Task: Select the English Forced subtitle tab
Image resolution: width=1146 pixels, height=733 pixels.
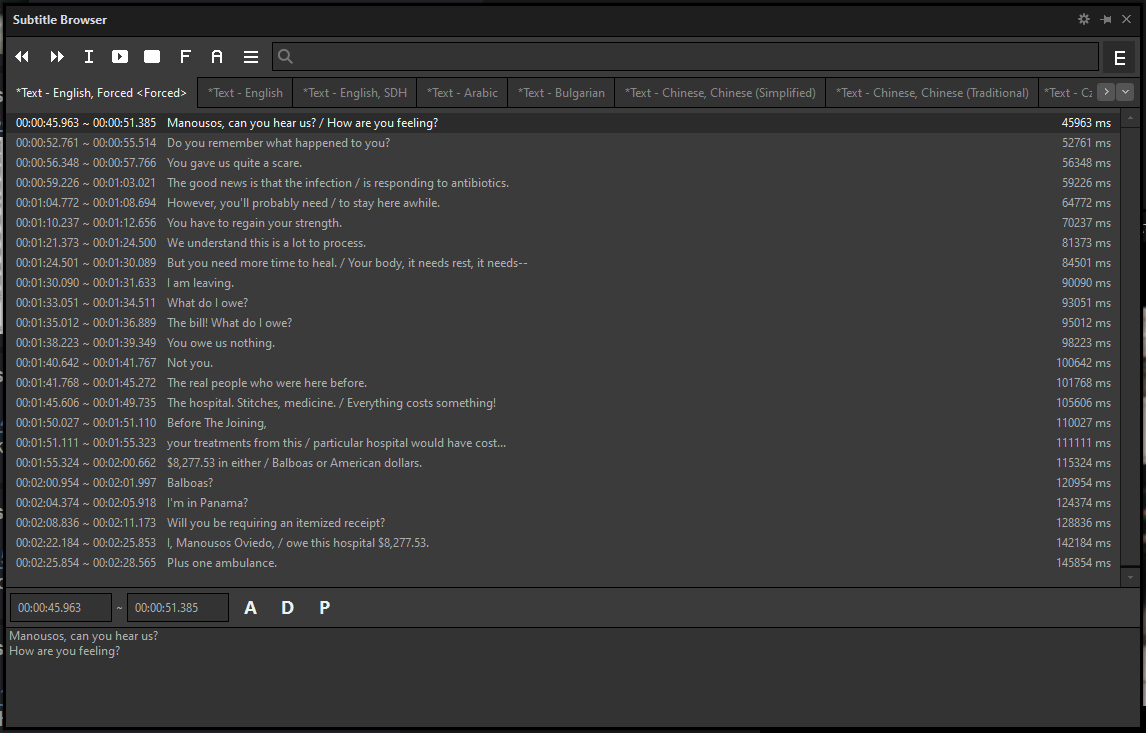Action: click(102, 93)
